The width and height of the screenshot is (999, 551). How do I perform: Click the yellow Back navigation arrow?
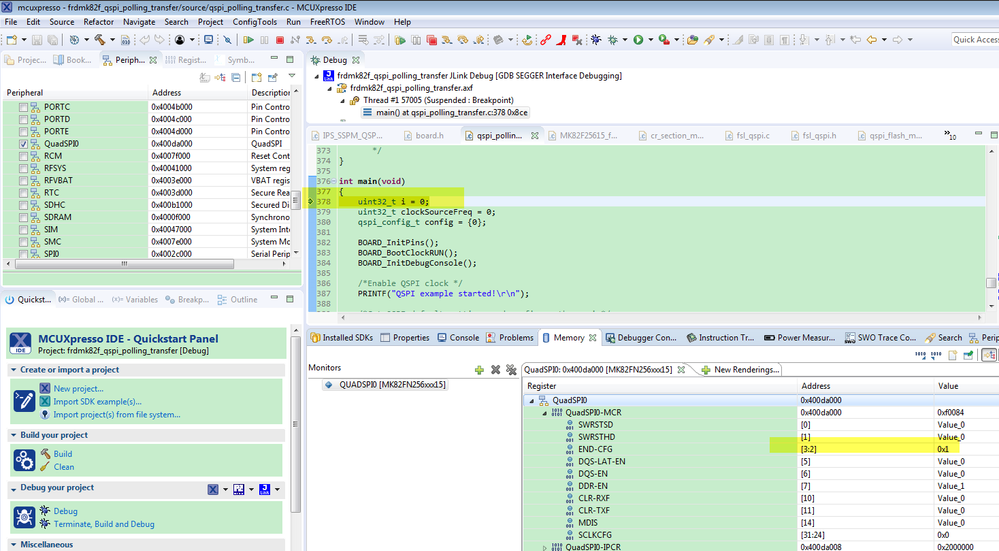871,40
